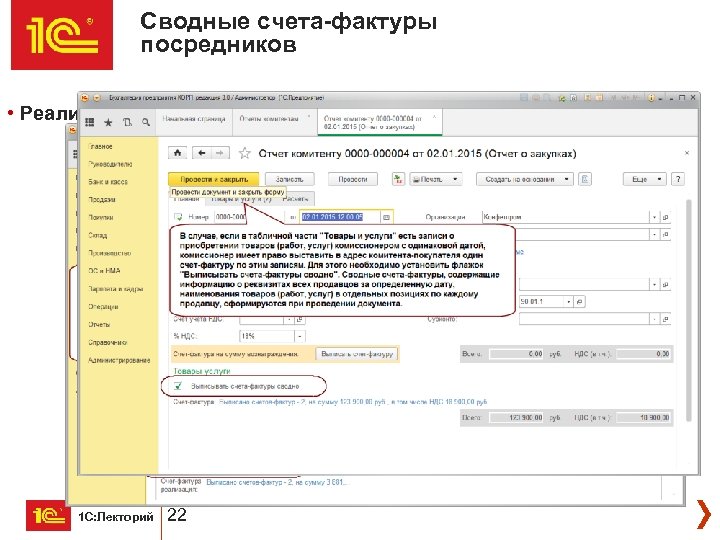This screenshot has height=540, width=720.
Task: Expand the 50.01.1 account dropdown
Action: coord(569,302)
